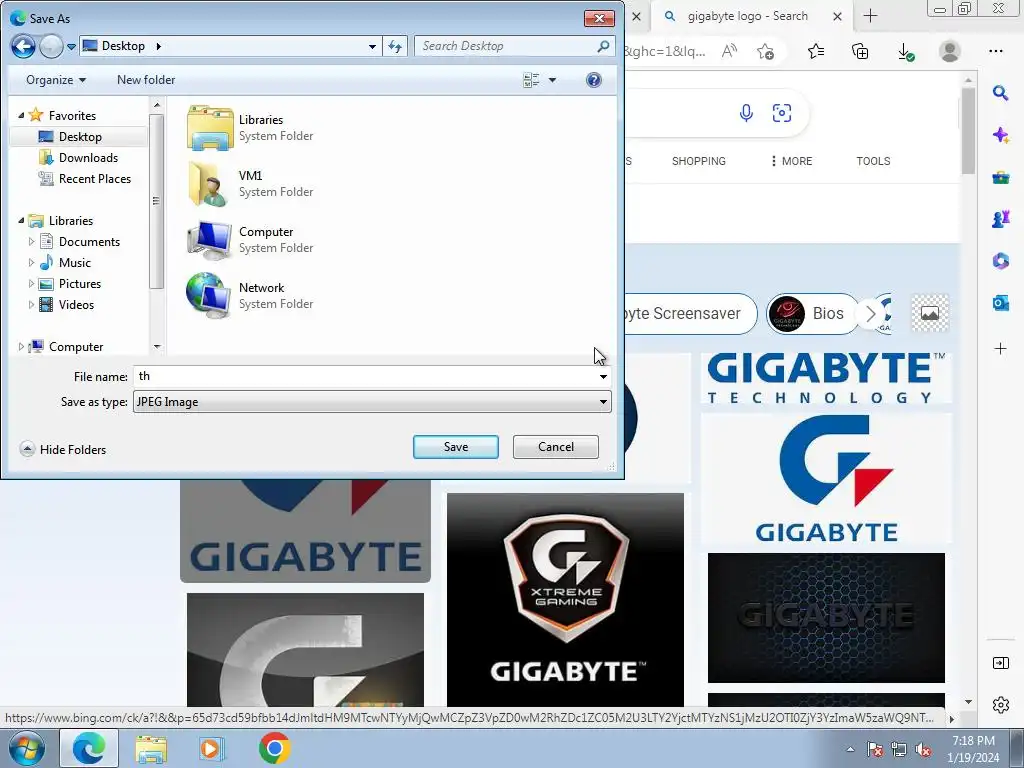Click the muted volume tray icon
The image size is (1024, 768).
click(923, 750)
